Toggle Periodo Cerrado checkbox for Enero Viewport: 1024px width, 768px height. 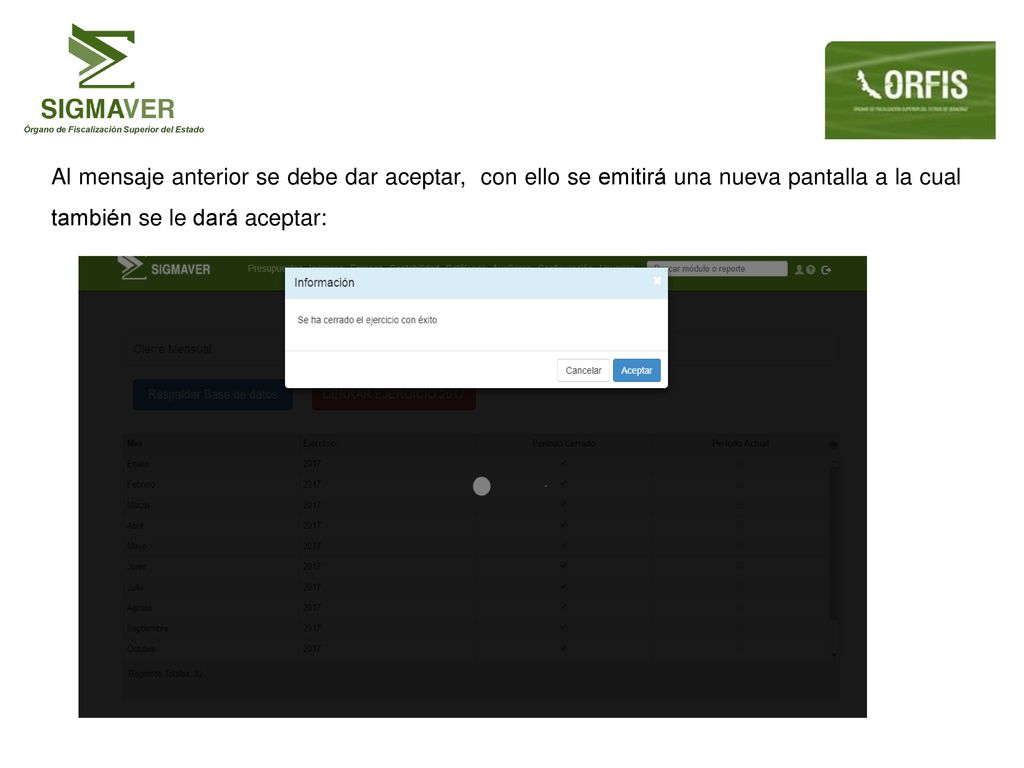click(x=564, y=464)
